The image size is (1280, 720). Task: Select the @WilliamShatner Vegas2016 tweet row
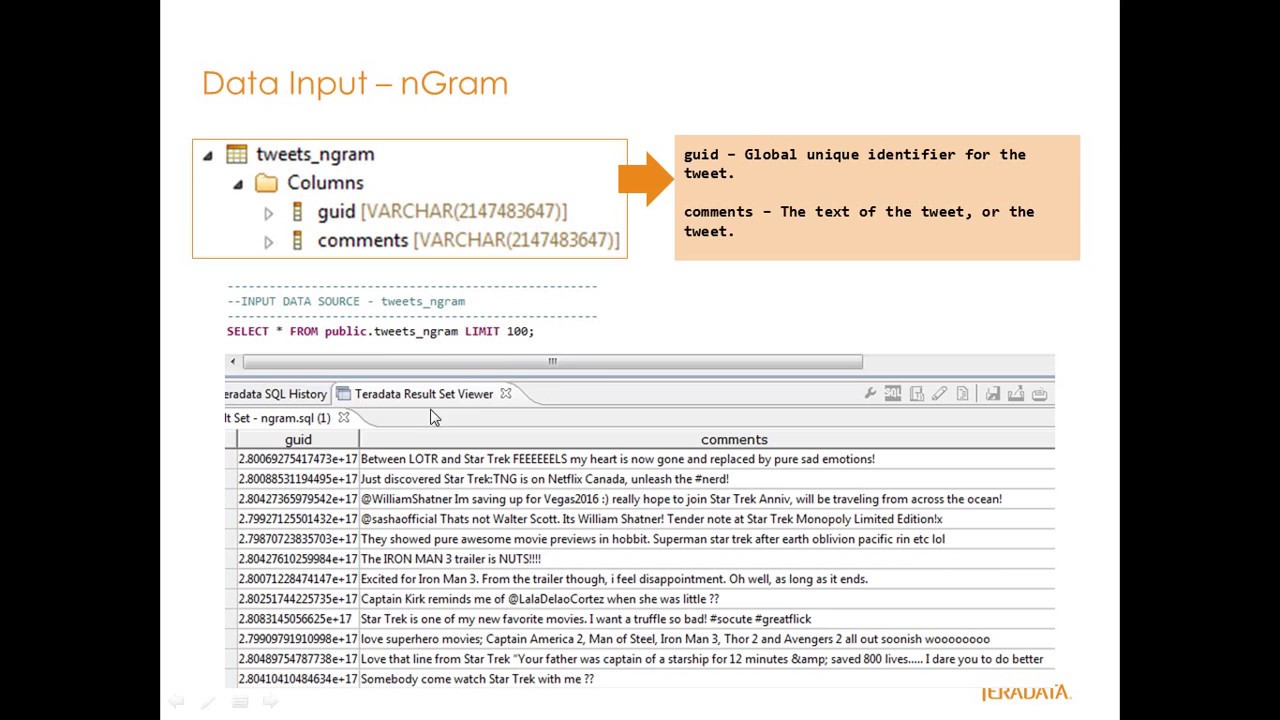640,499
